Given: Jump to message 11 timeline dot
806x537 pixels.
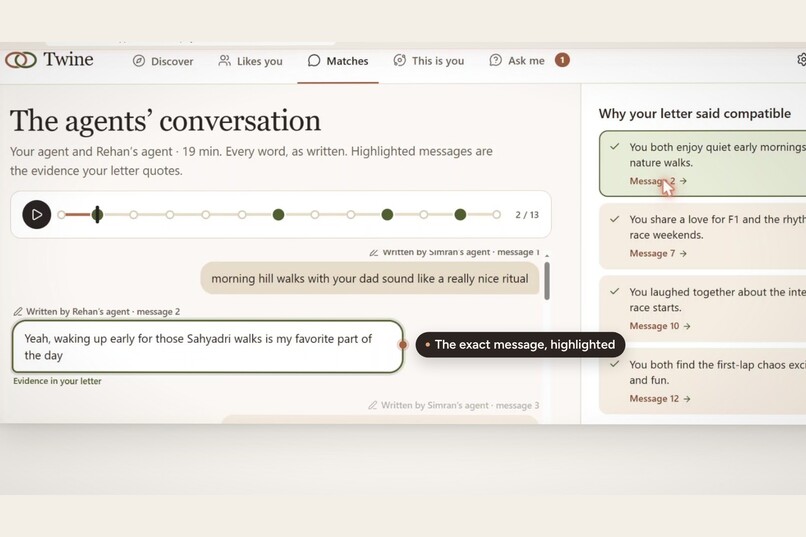Looking at the screenshot, I should pos(424,215).
